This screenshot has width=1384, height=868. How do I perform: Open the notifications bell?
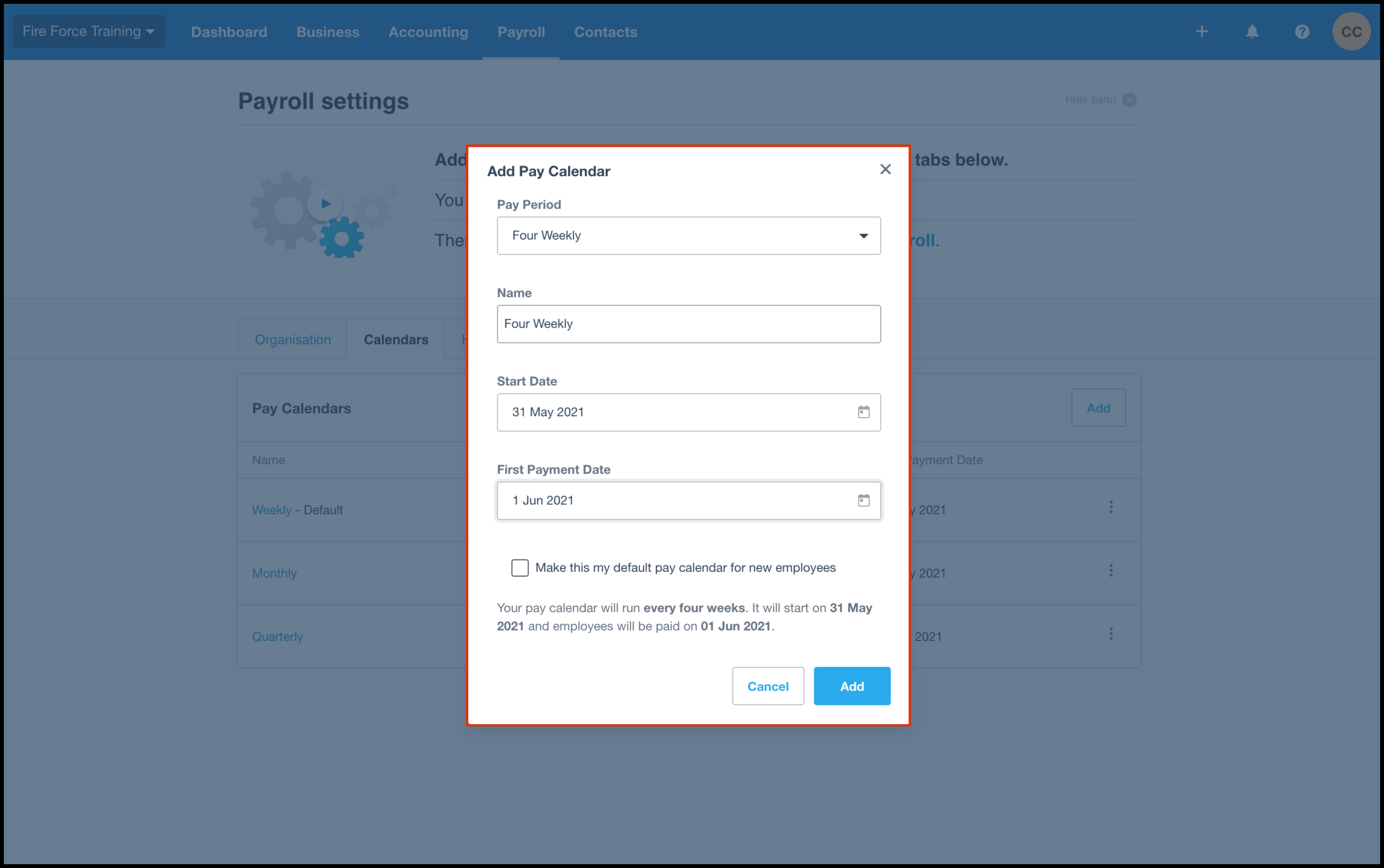click(x=1252, y=32)
